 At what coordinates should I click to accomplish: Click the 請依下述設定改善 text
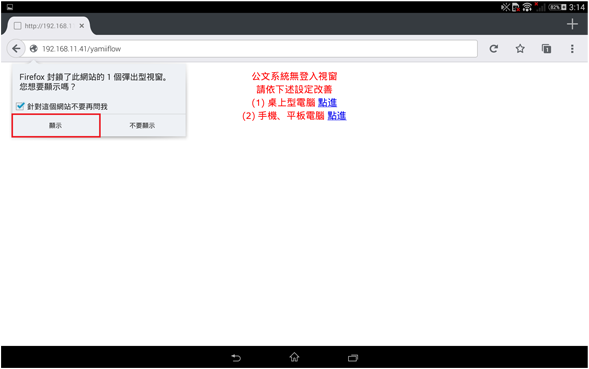coord(294,89)
